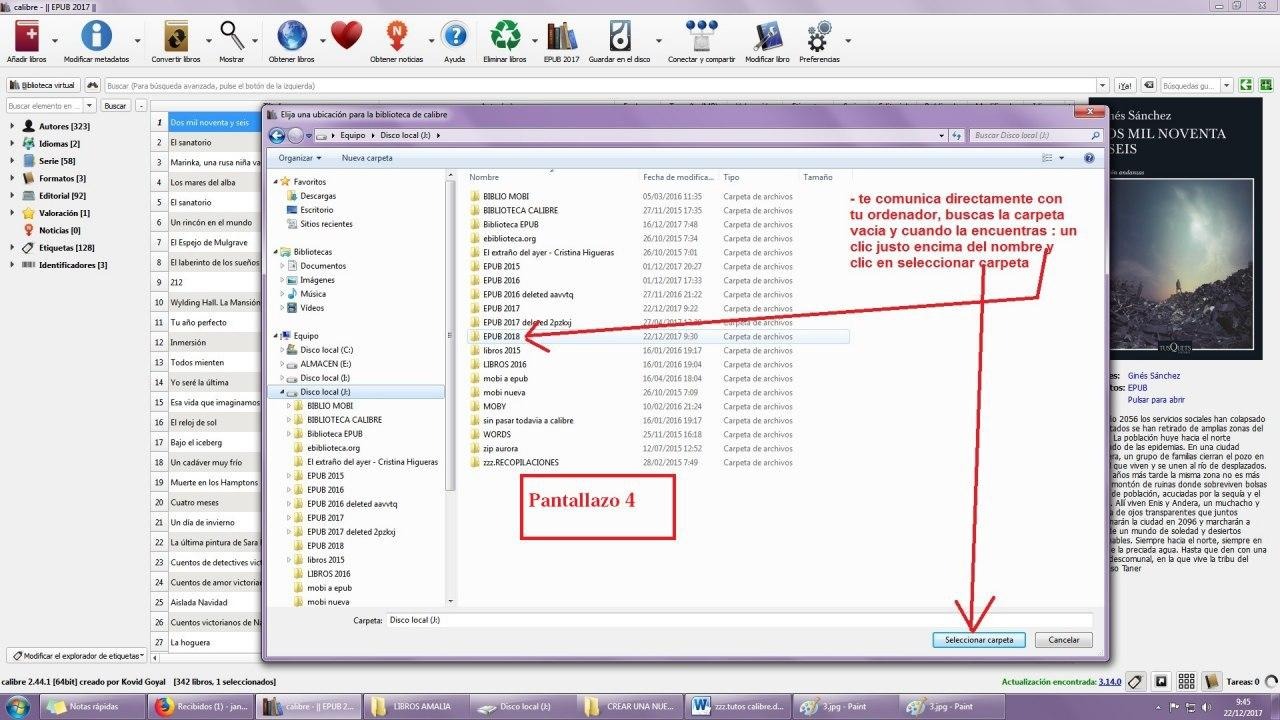Click the Obtener libros globe icon
This screenshot has height=720, width=1280.
[292, 36]
